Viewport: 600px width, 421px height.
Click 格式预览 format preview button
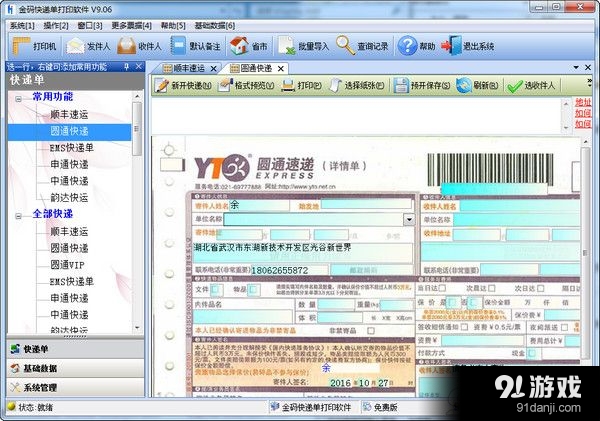(x=246, y=85)
